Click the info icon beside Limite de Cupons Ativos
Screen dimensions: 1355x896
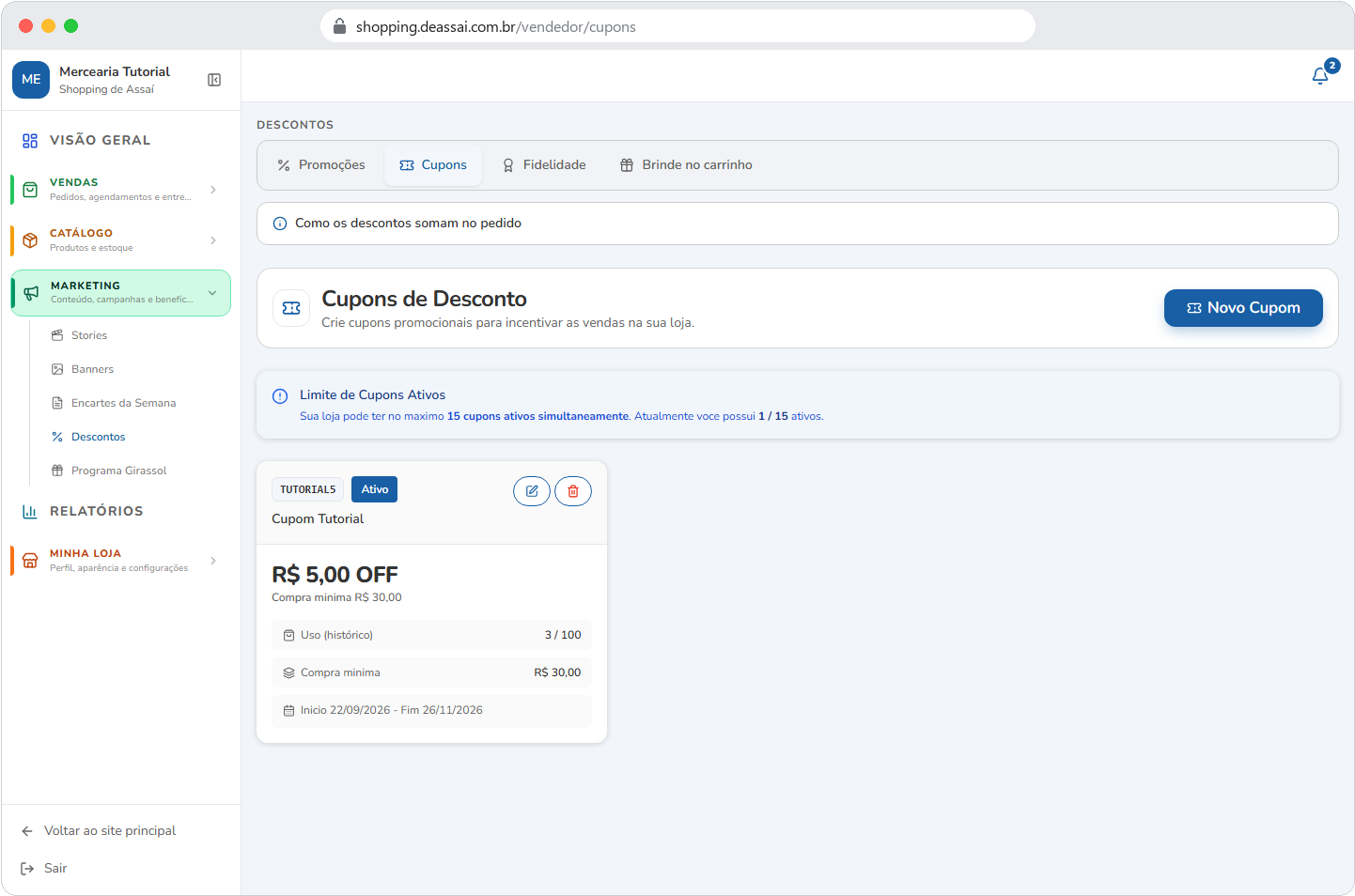tap(280, 396)
